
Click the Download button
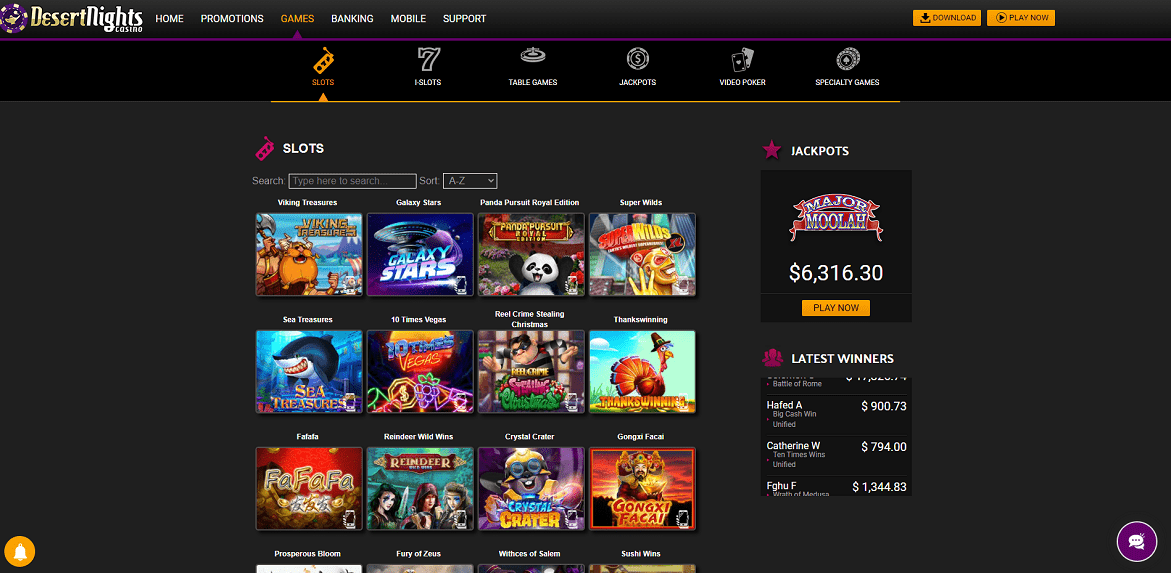947,18
